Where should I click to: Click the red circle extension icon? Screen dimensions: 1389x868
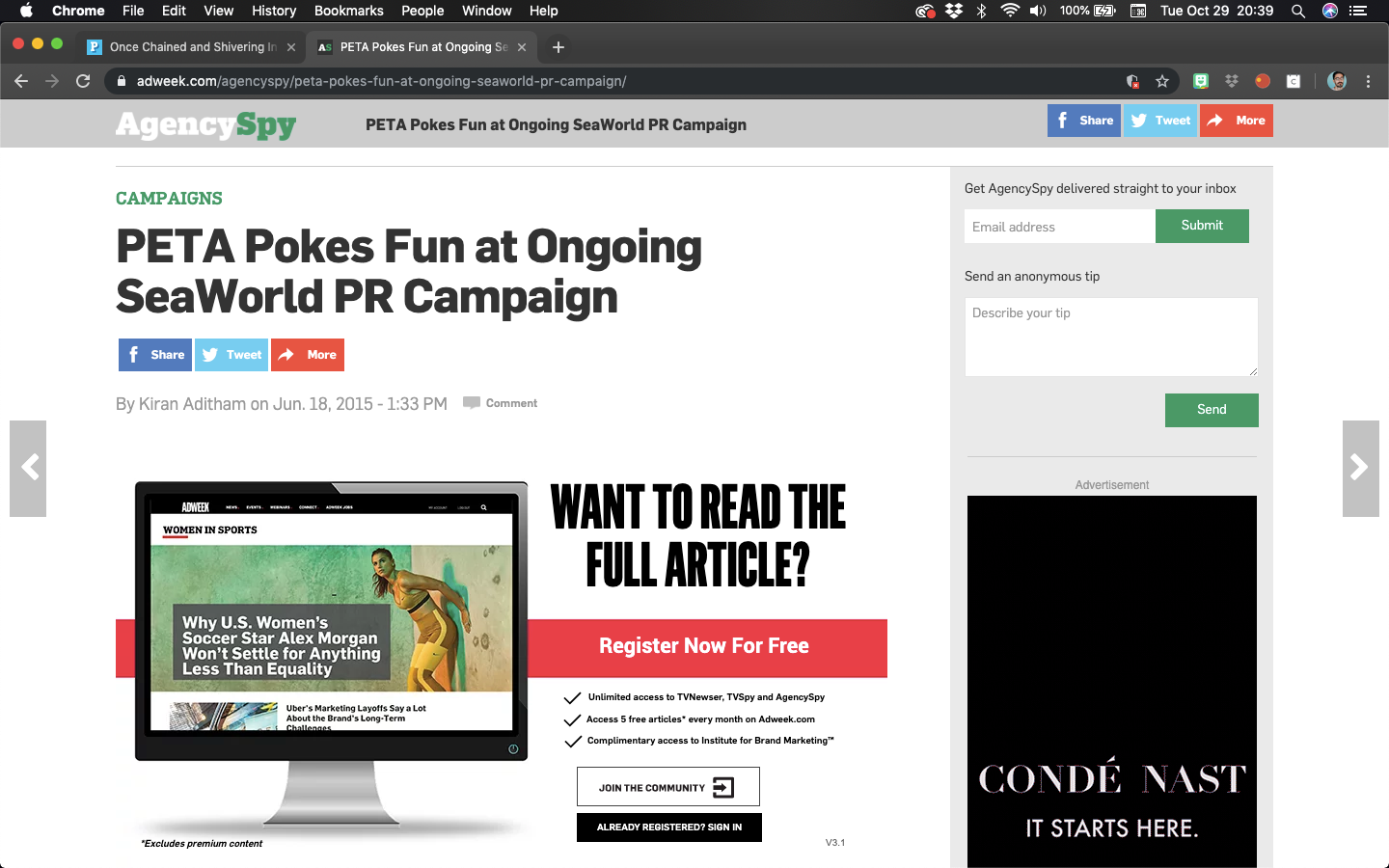(x=1263, y=81)
